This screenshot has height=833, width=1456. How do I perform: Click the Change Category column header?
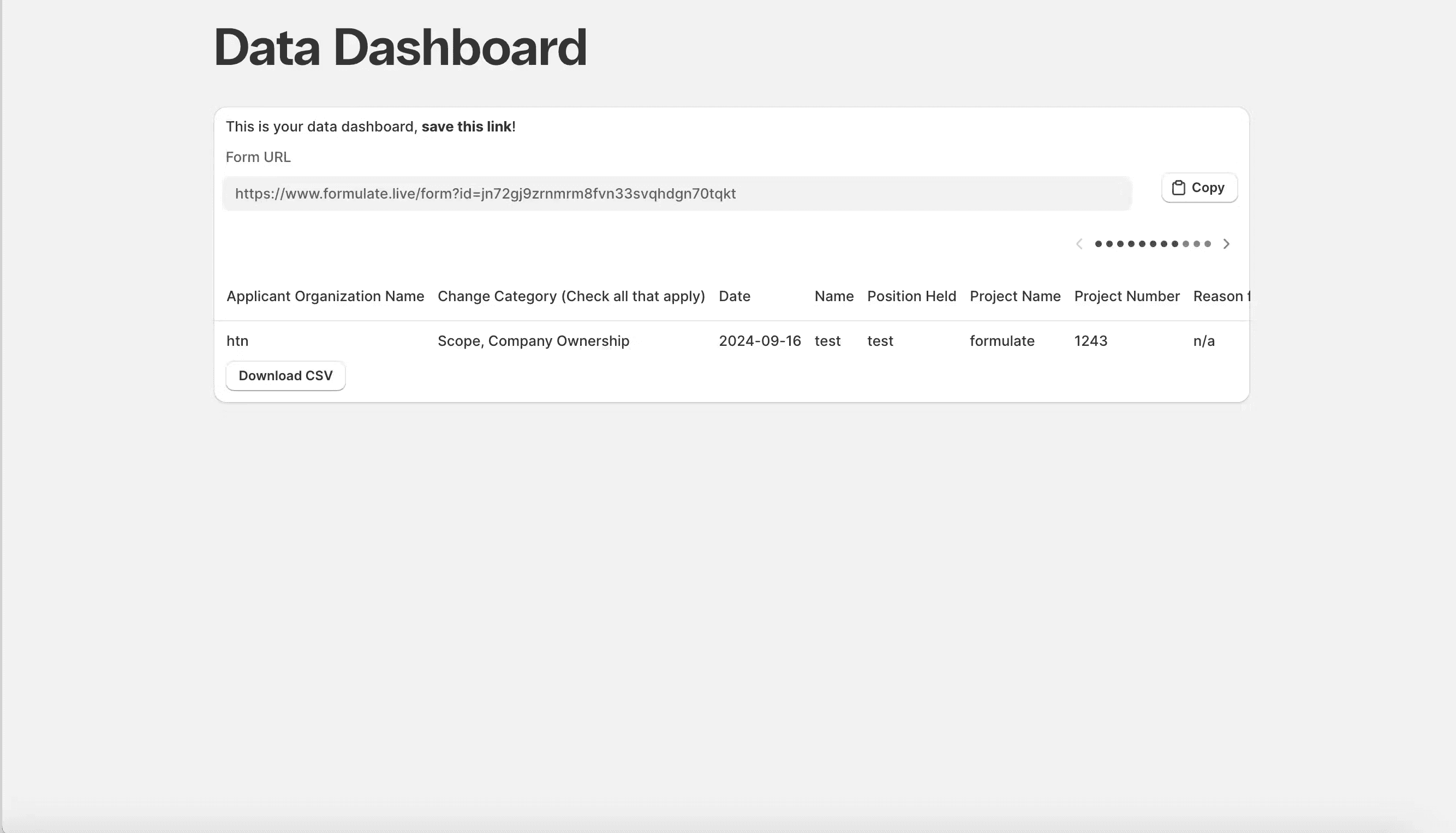point(571,296)
